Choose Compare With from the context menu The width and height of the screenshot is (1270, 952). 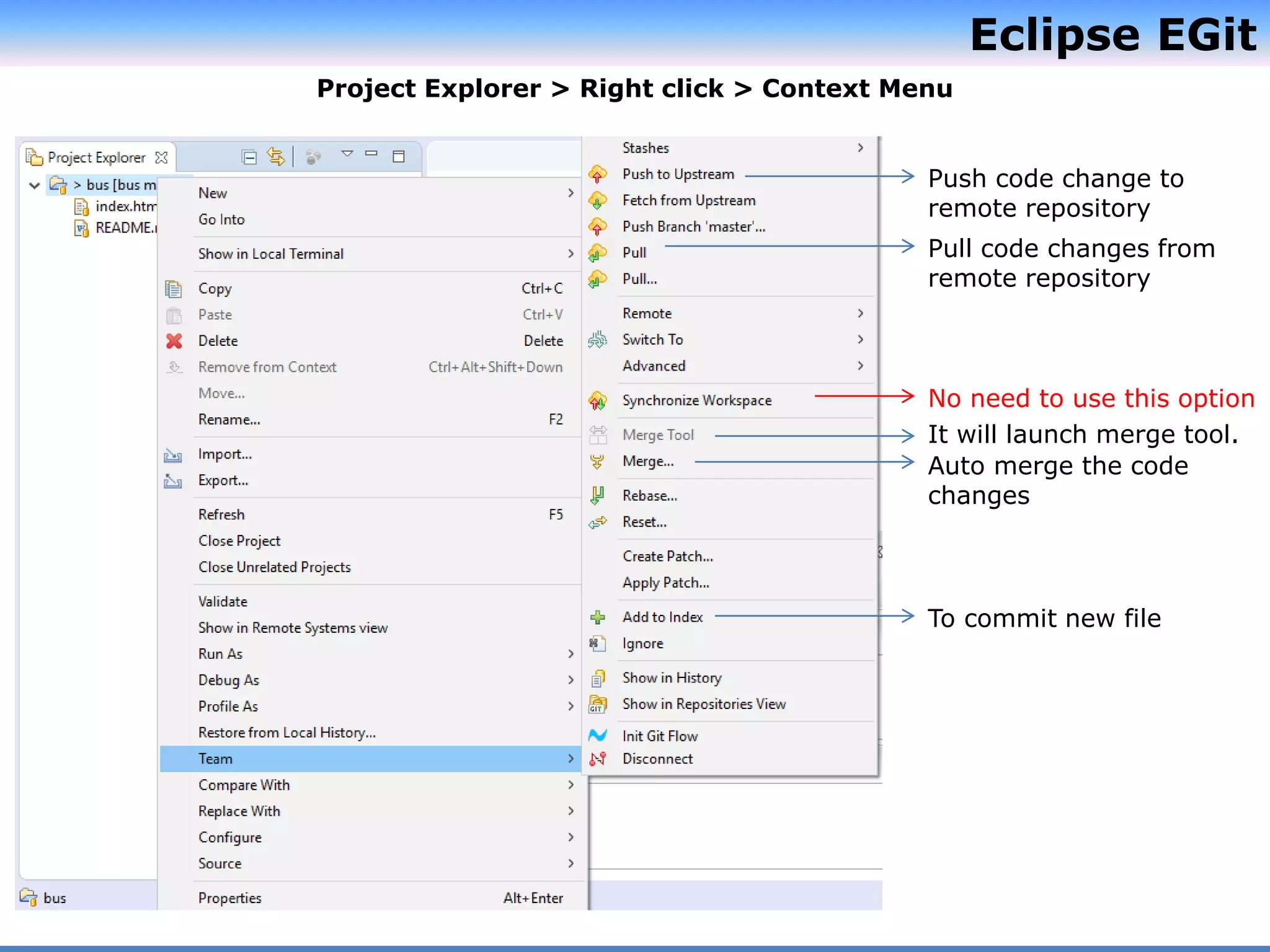coord(244,785)
